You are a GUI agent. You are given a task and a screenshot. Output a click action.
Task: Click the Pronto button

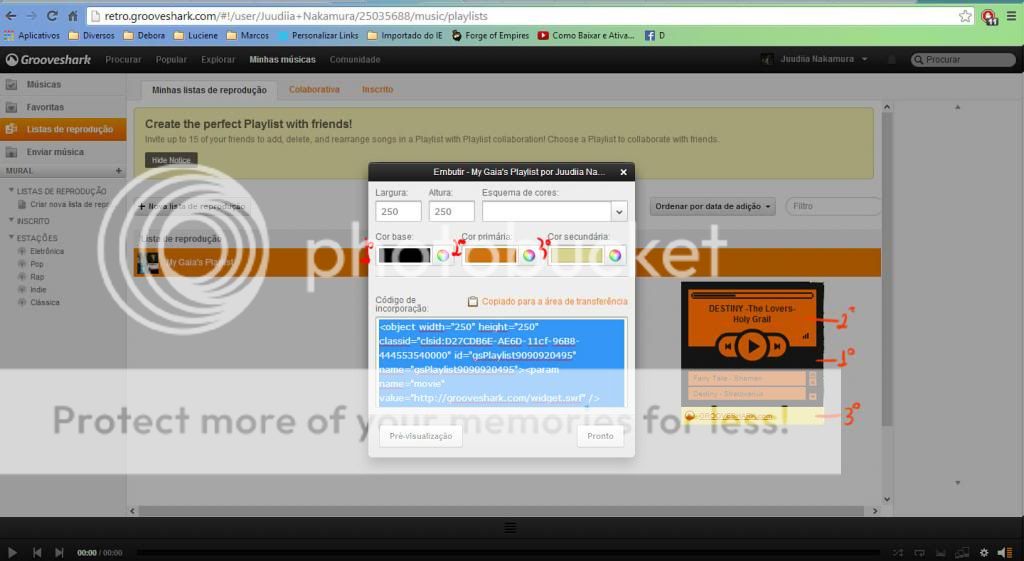click(600, 436)
